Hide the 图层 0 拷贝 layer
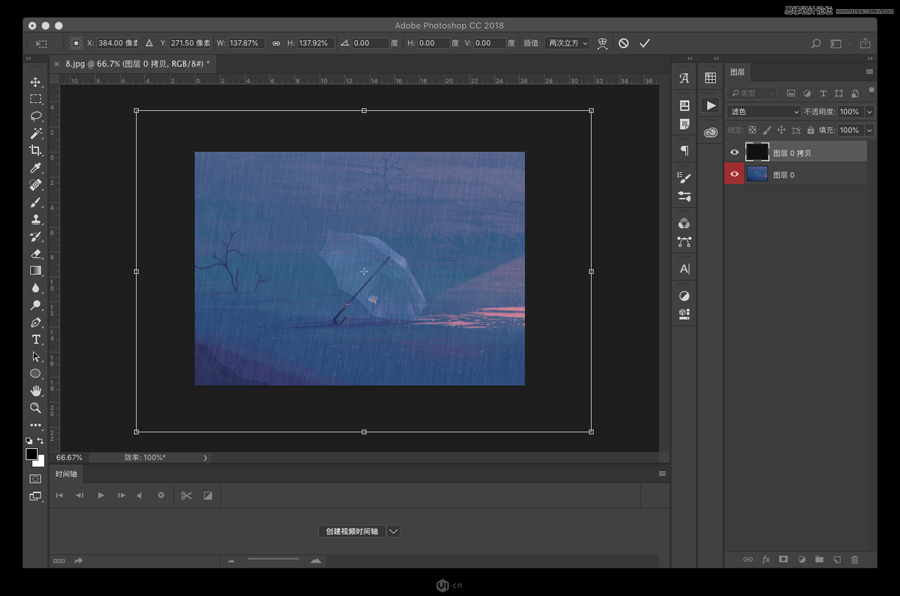900x596 pixels. pyautogui.click(x=734, y=153)
